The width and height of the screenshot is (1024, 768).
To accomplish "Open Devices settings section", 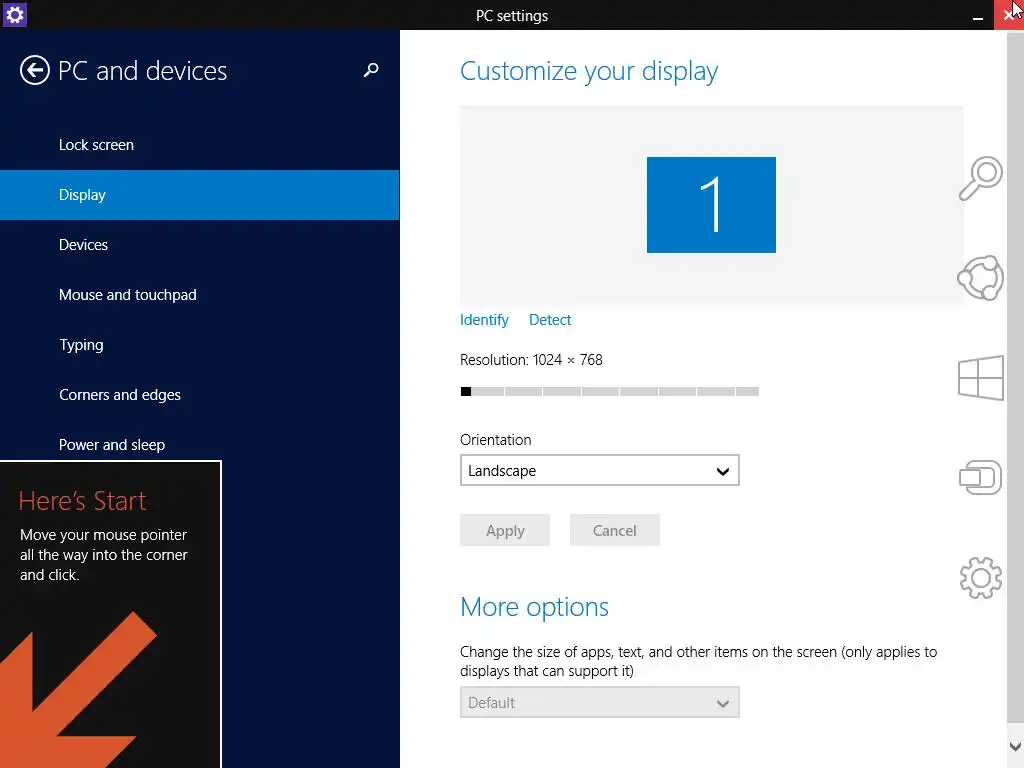I will [200, 245].
